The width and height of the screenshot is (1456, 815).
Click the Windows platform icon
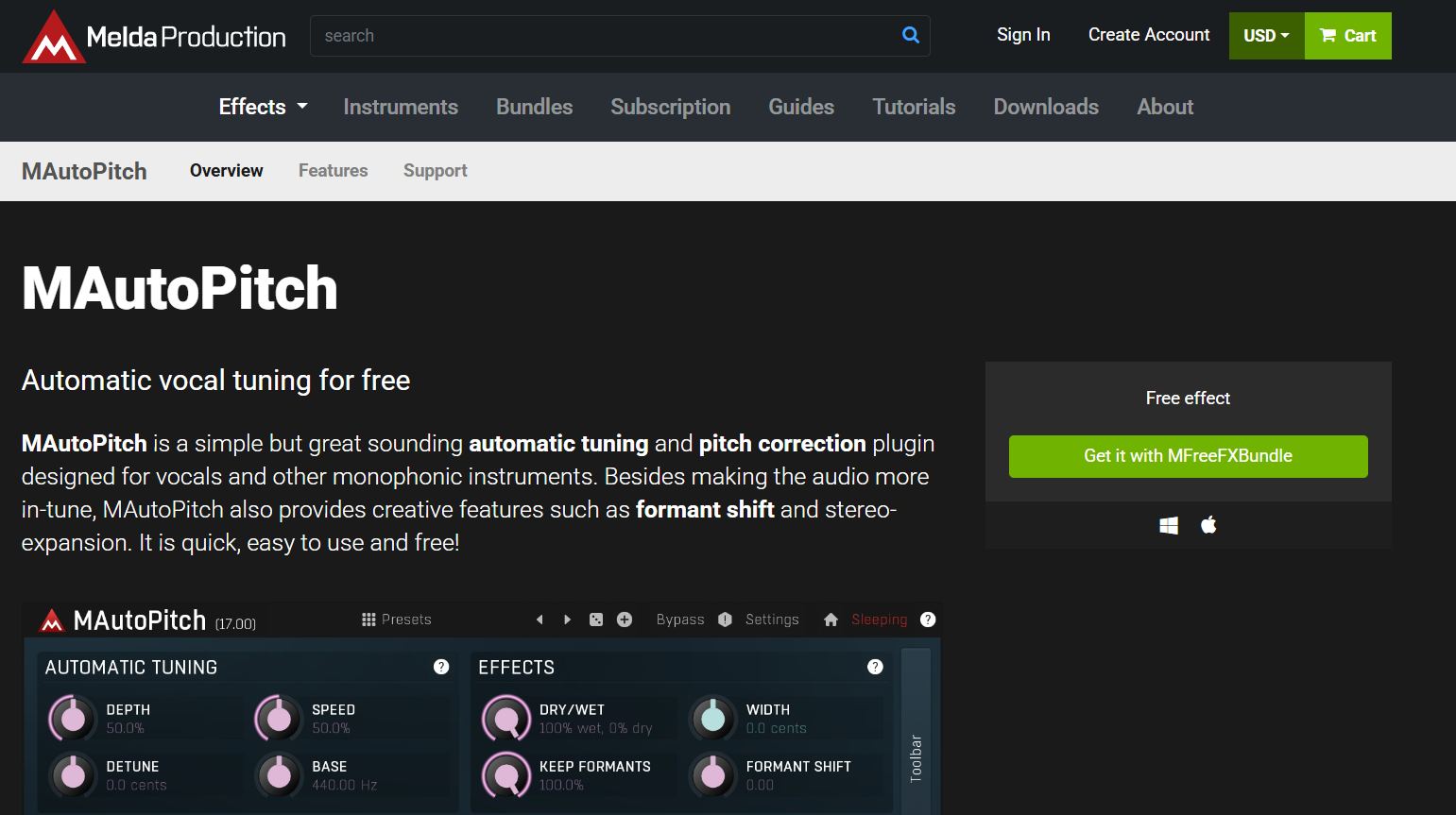1169,525
